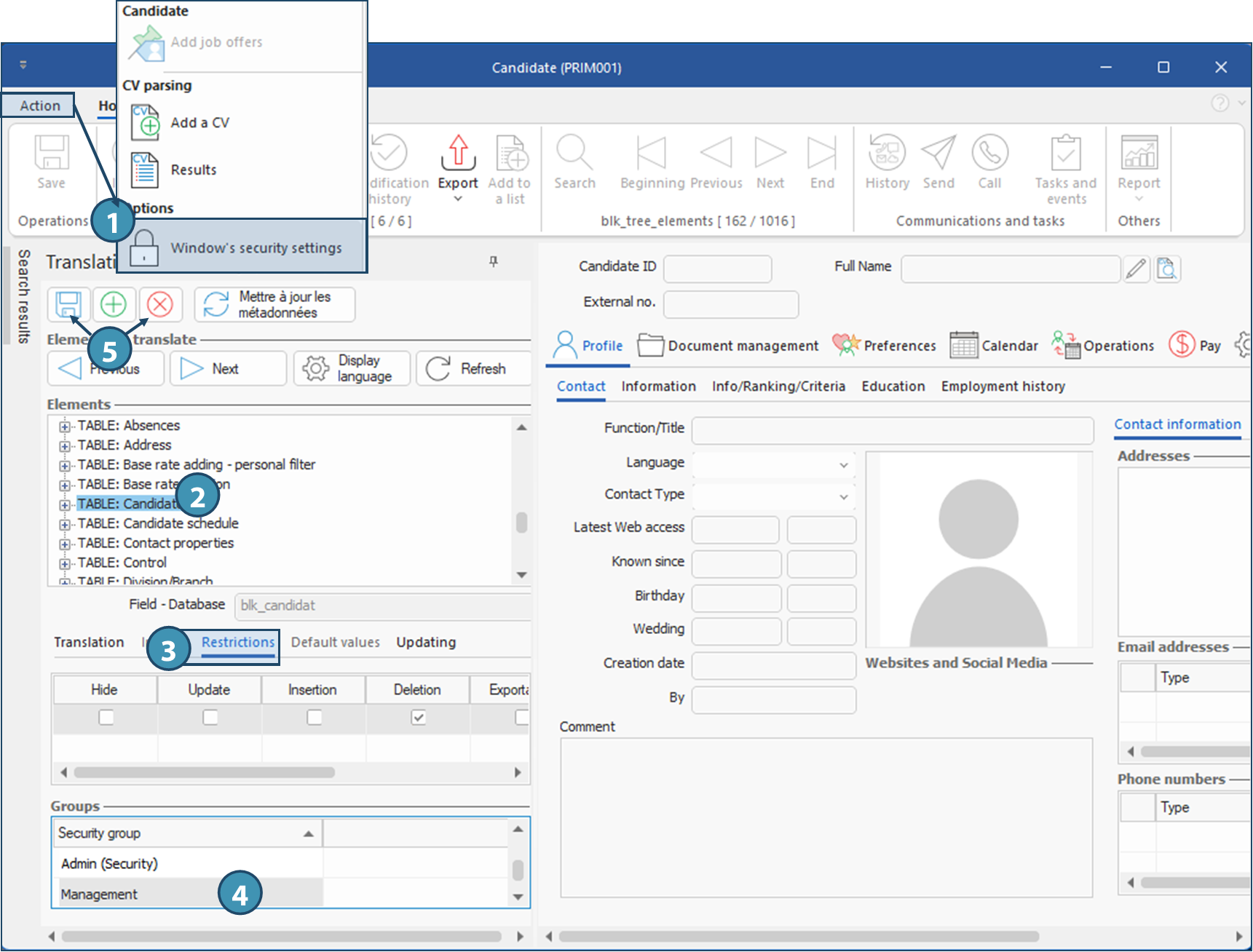Click the red delete circle icon
This screenshot has width=1253, height=952.
click(x=160, y=304)
